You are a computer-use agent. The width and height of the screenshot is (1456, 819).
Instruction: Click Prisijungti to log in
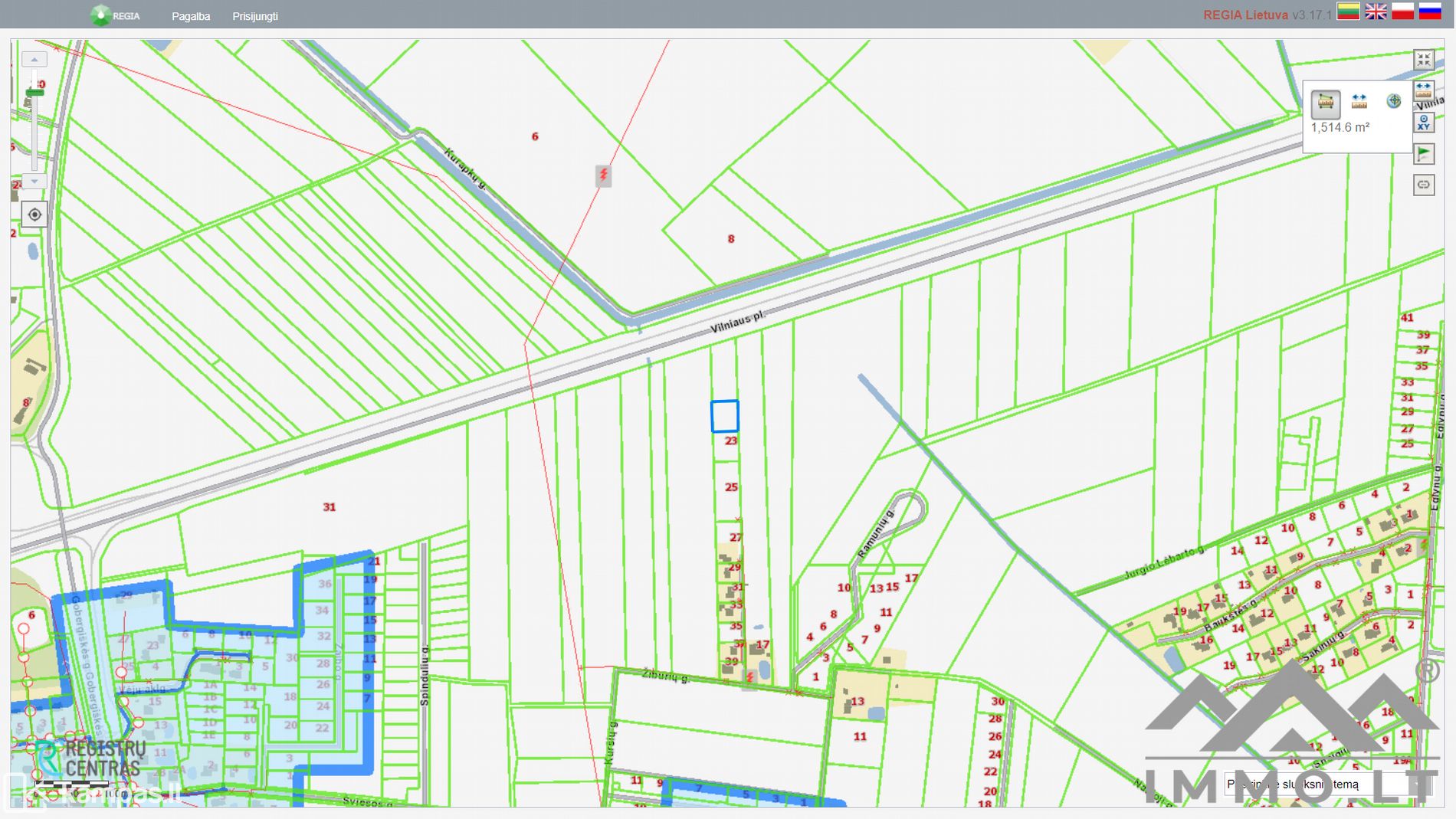[x=255, y=16]
